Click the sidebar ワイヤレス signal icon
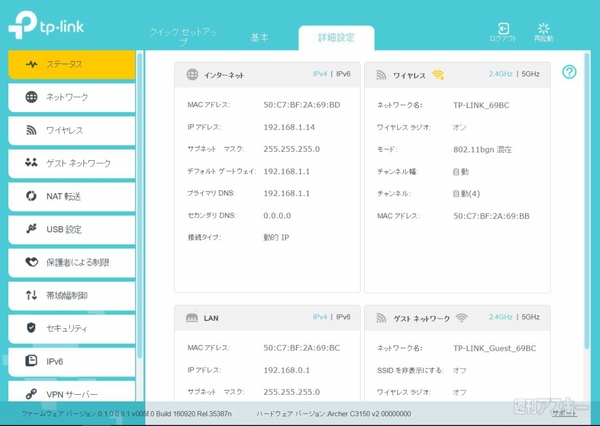Viewport: 600px width, 426px height. [31, 130]
